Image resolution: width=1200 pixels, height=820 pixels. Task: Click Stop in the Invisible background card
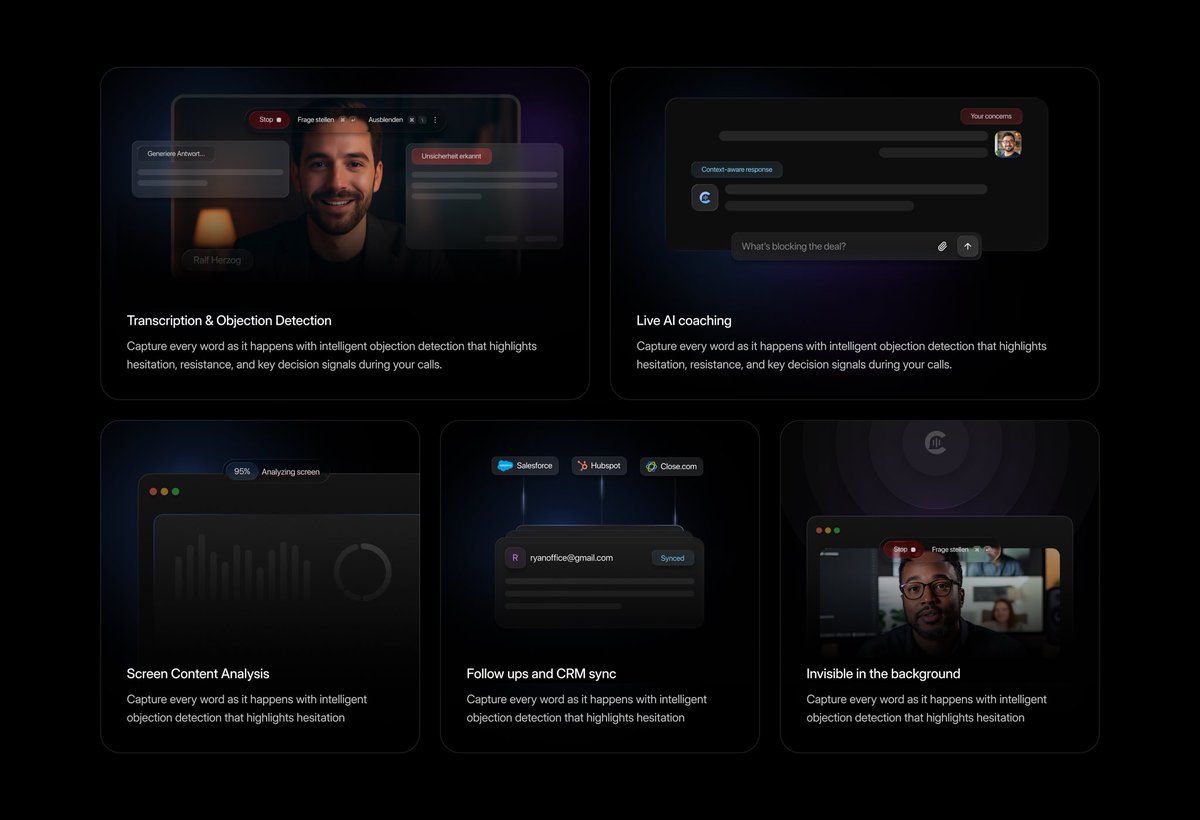click(904, 549)
